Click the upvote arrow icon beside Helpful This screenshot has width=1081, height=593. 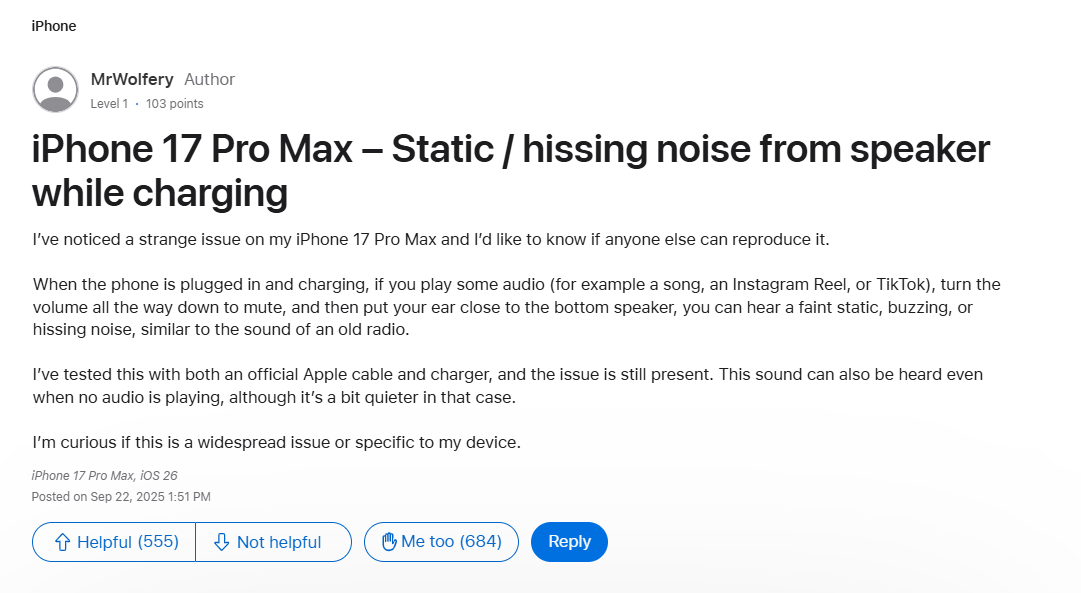62,542
